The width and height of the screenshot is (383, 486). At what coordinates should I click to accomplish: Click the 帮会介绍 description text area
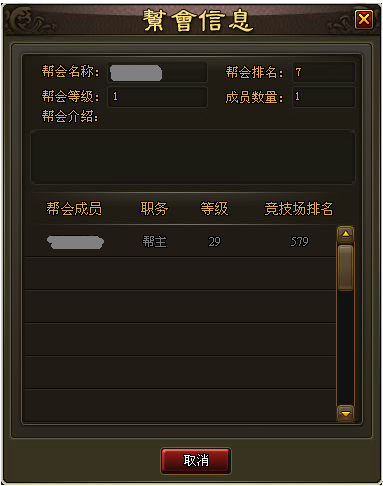coord(193,157)
